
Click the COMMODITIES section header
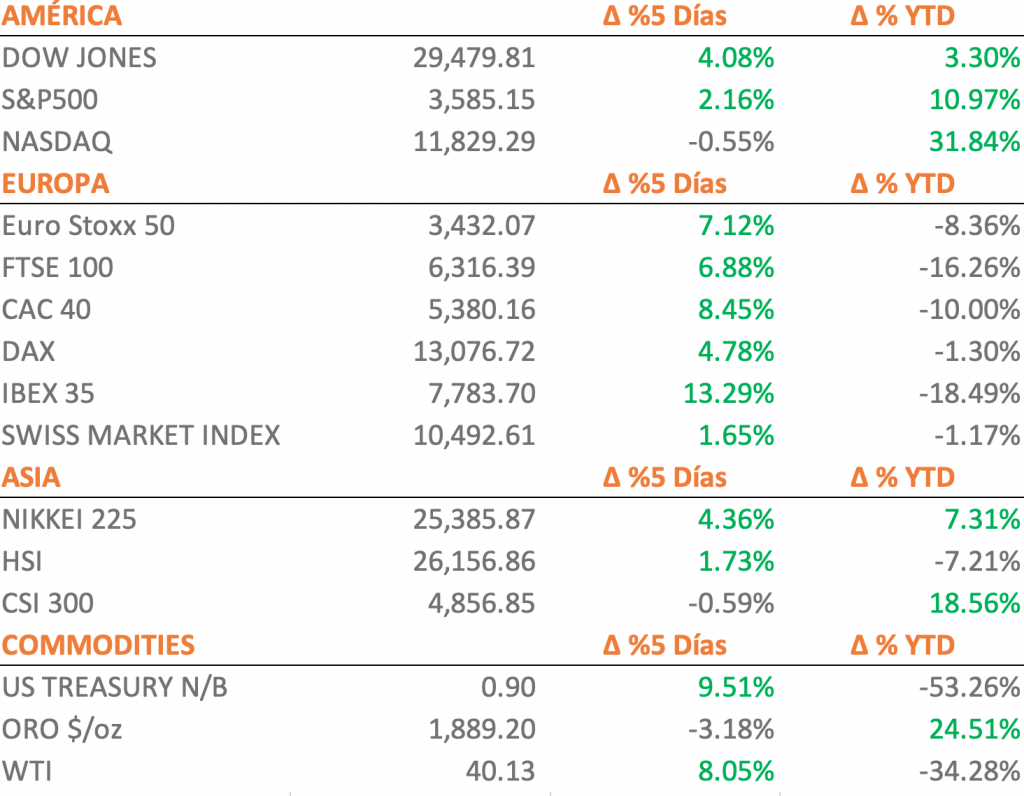[98, 645]
